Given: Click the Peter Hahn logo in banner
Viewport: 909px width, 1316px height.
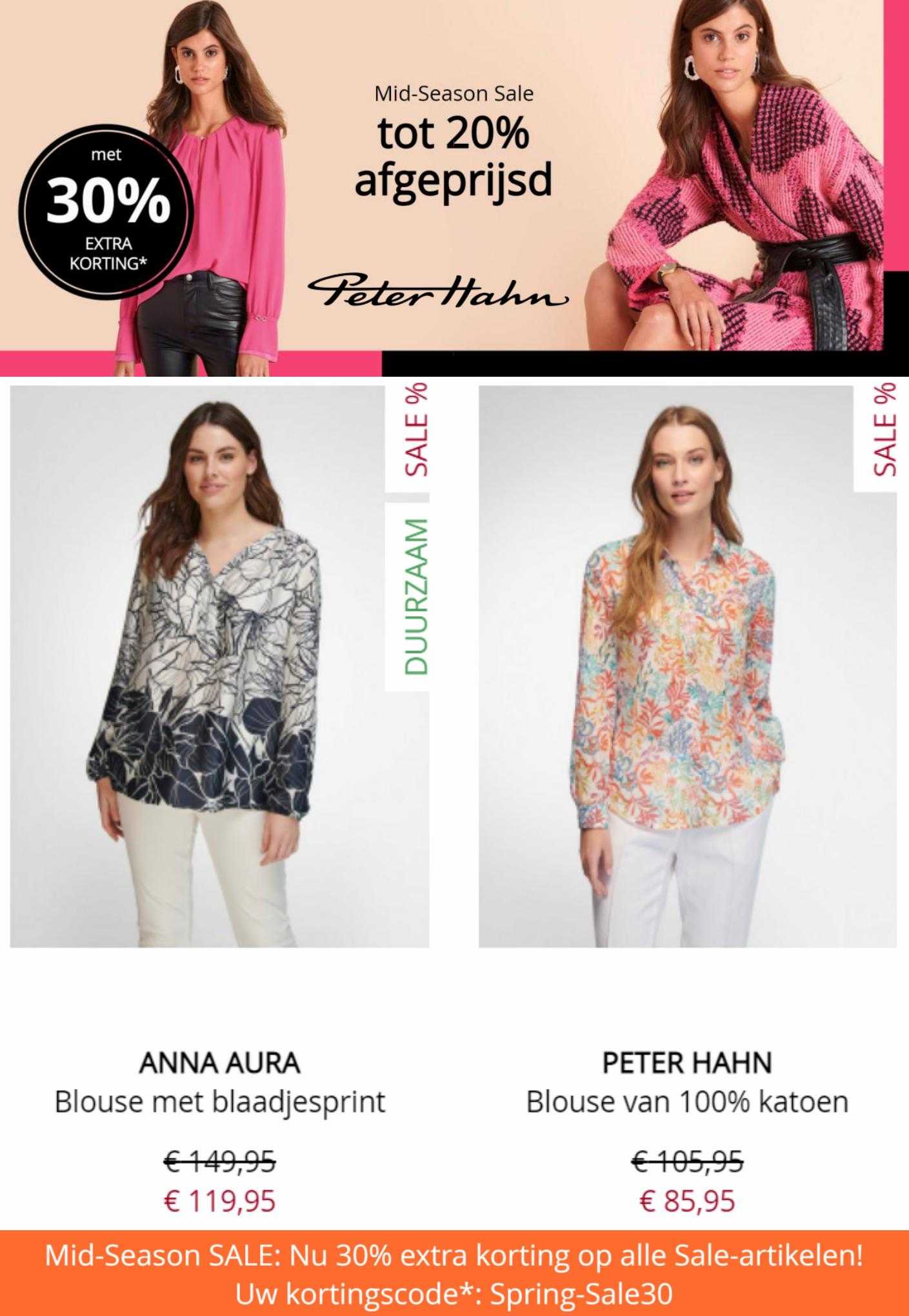Looking at the screenshot, I should 438,292.
